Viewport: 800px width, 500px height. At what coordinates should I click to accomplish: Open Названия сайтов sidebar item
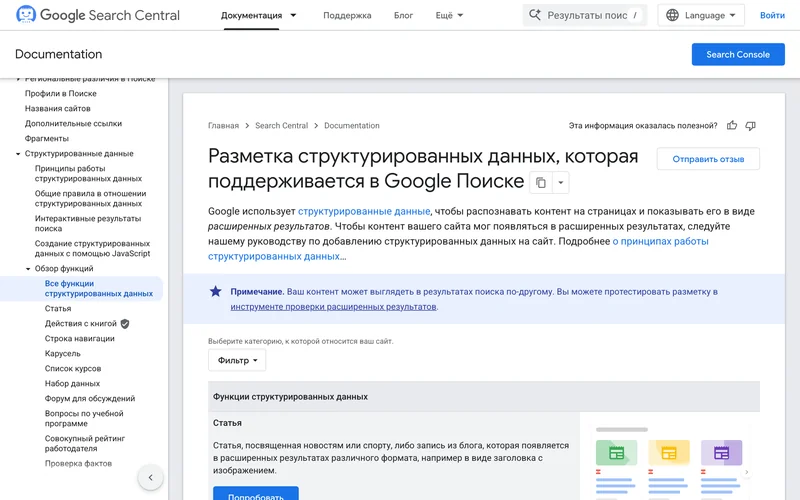tap(58, 108)
